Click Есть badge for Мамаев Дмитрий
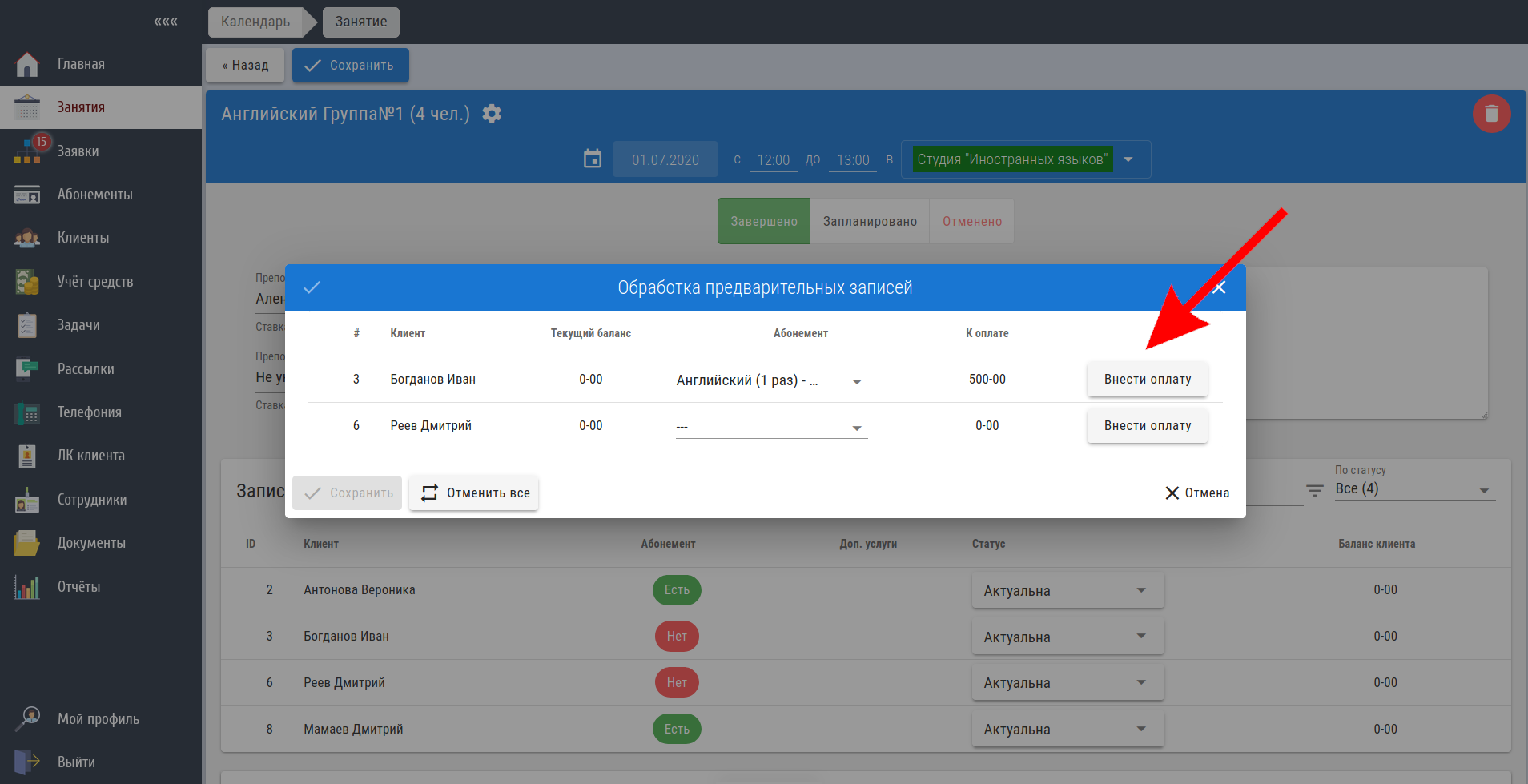Screen dimensions: 1528x784 click(x=677, y=730)
